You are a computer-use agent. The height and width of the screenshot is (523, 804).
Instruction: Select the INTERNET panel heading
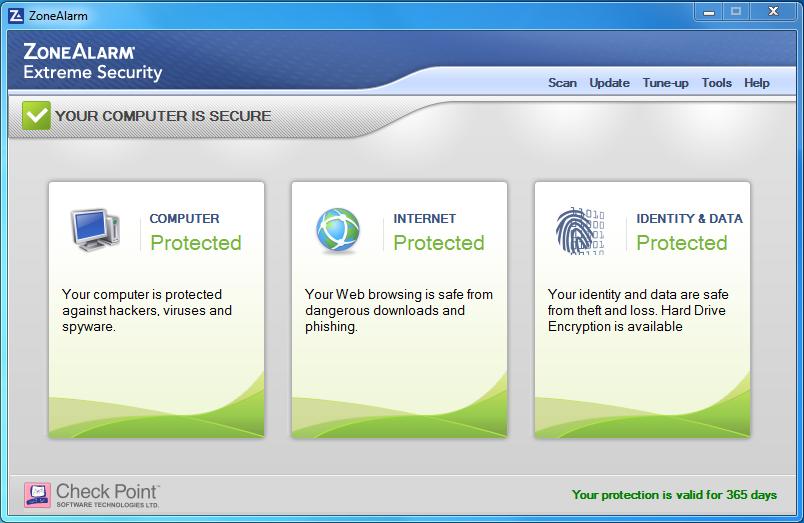(x=425, y=218)
